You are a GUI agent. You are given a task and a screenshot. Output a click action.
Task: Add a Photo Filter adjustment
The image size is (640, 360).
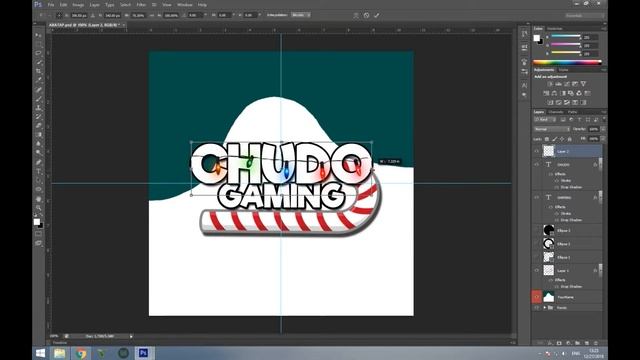pyautogui.click(x=571, y=93)
